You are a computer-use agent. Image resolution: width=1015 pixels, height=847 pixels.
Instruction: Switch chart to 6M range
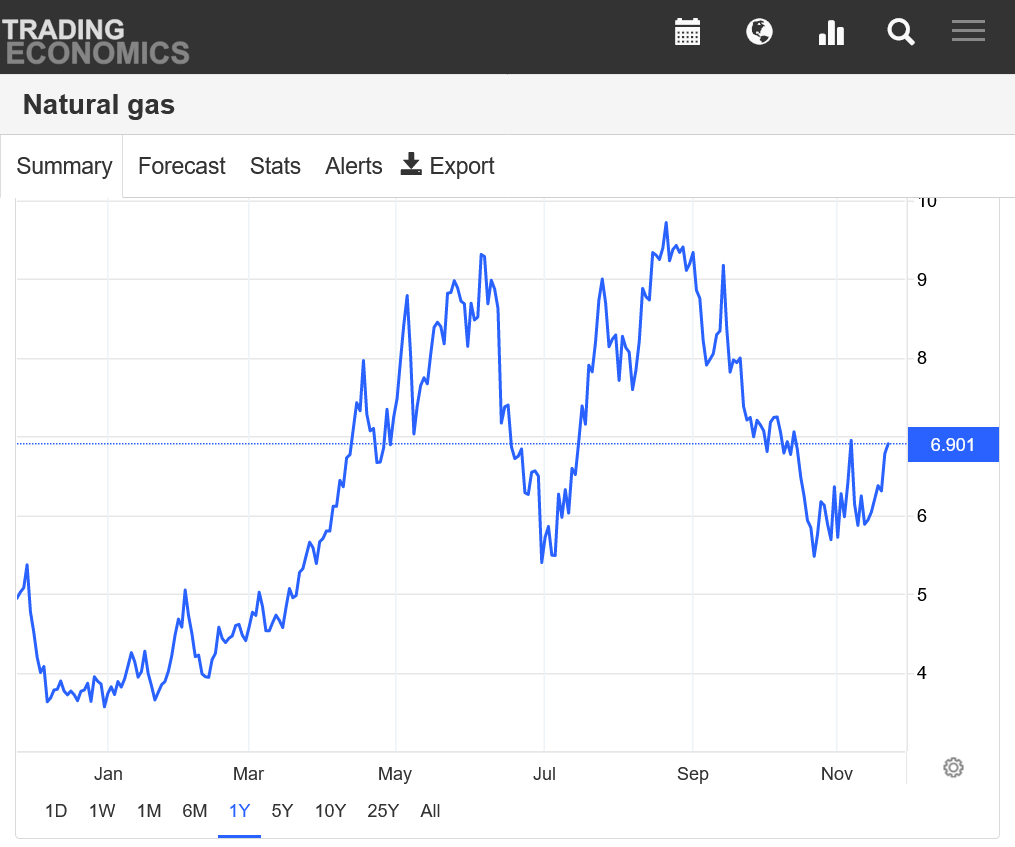194,811
